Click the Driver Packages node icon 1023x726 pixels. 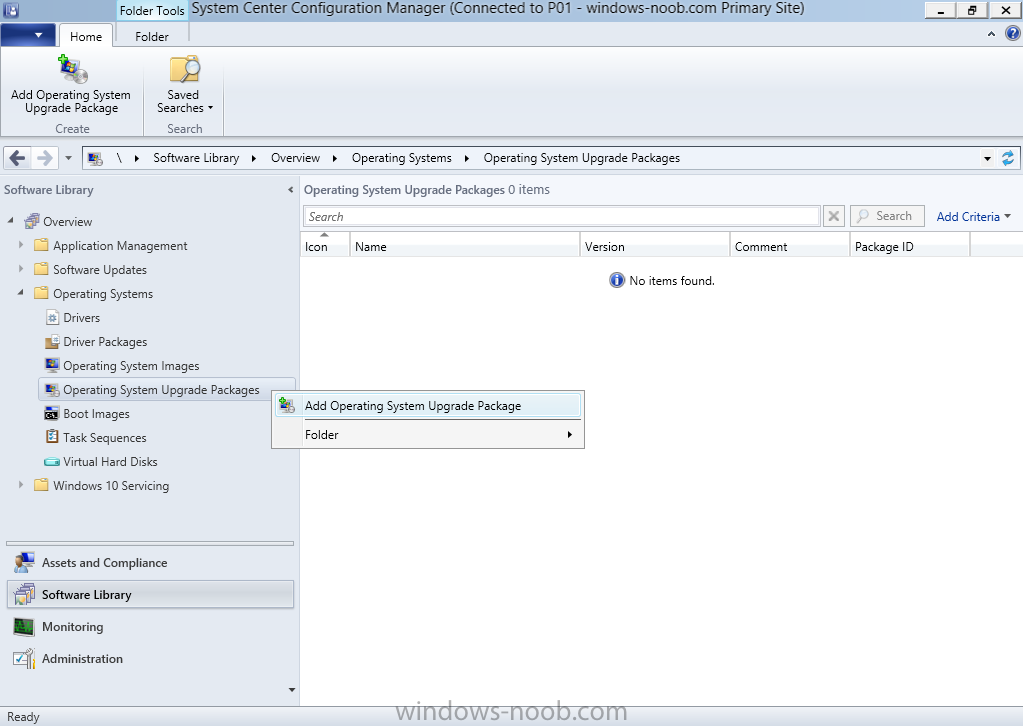tap(52, 342)
